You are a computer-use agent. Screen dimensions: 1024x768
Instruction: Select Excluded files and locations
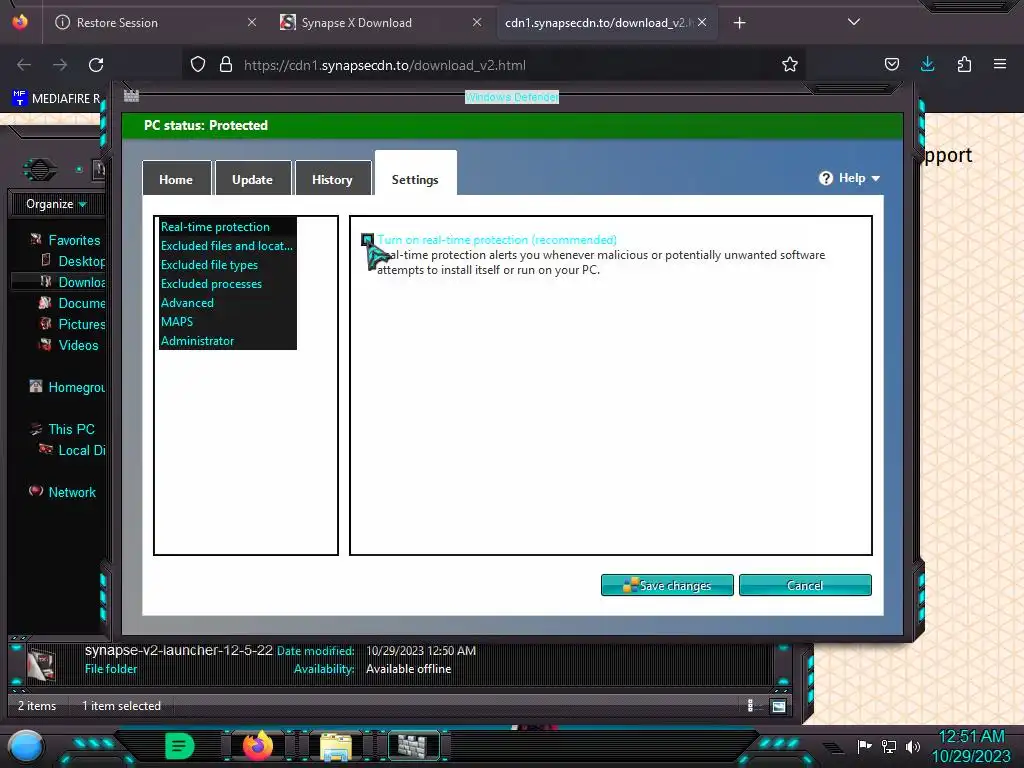[227, 246]
